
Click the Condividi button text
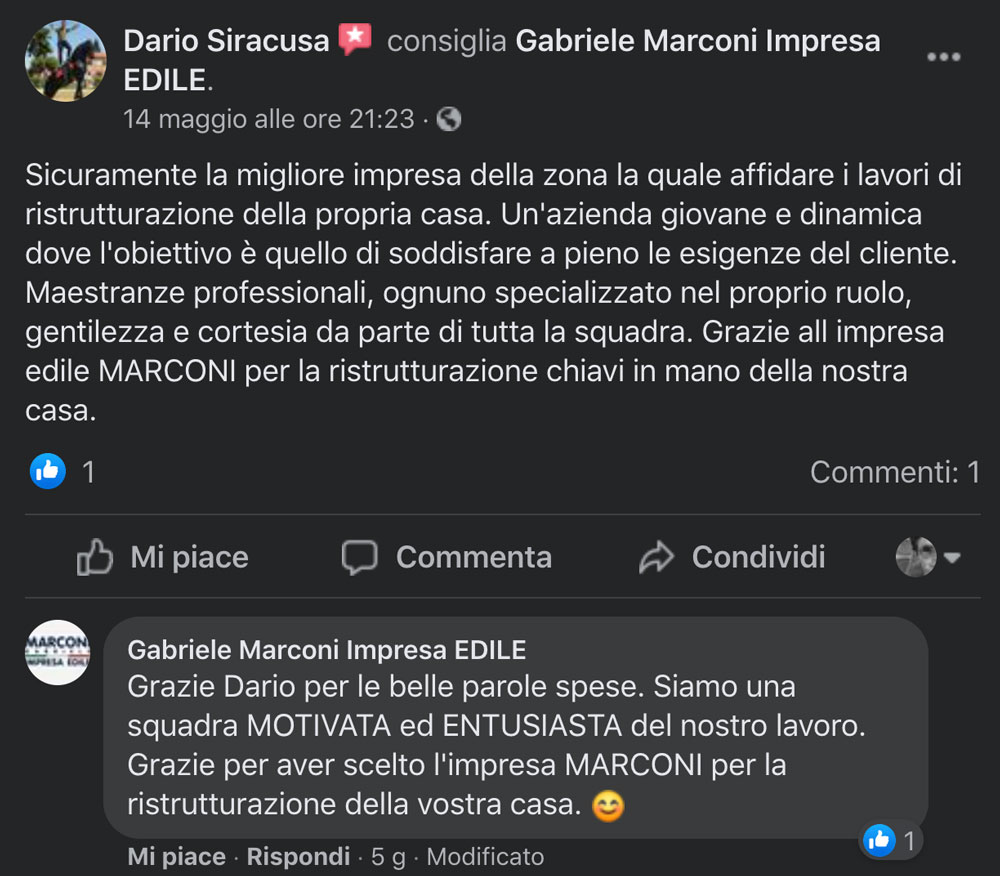tap(758, 557)
